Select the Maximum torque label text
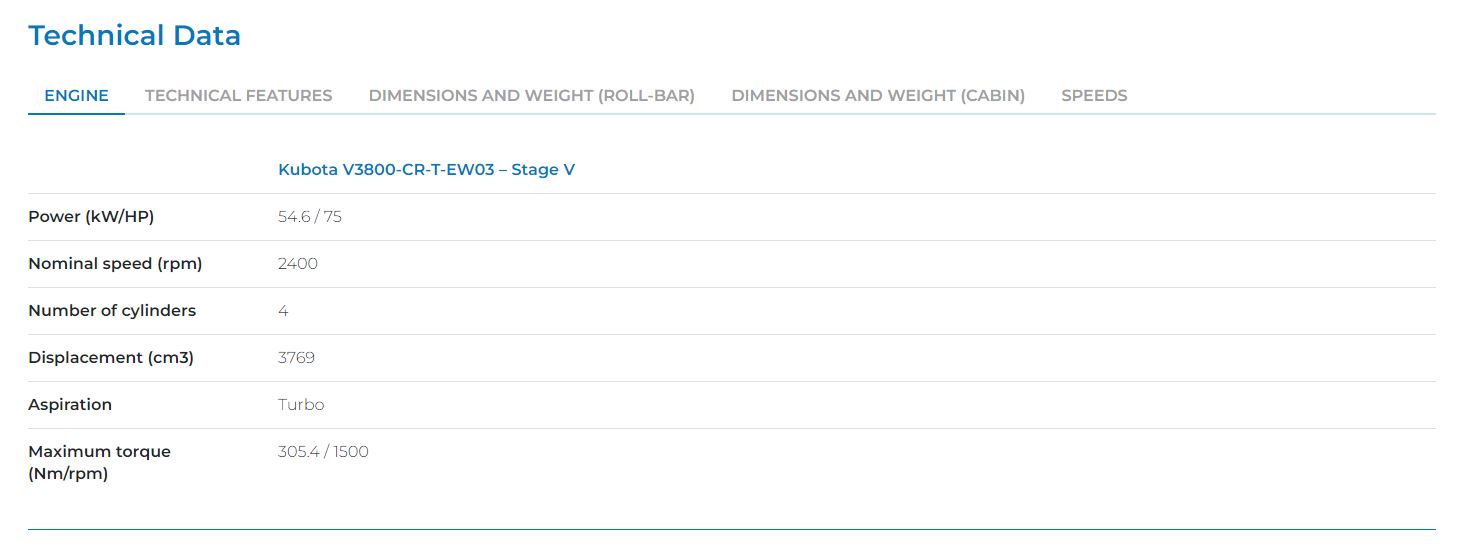This screenshot has width=1461, height=547. (99, 452)
